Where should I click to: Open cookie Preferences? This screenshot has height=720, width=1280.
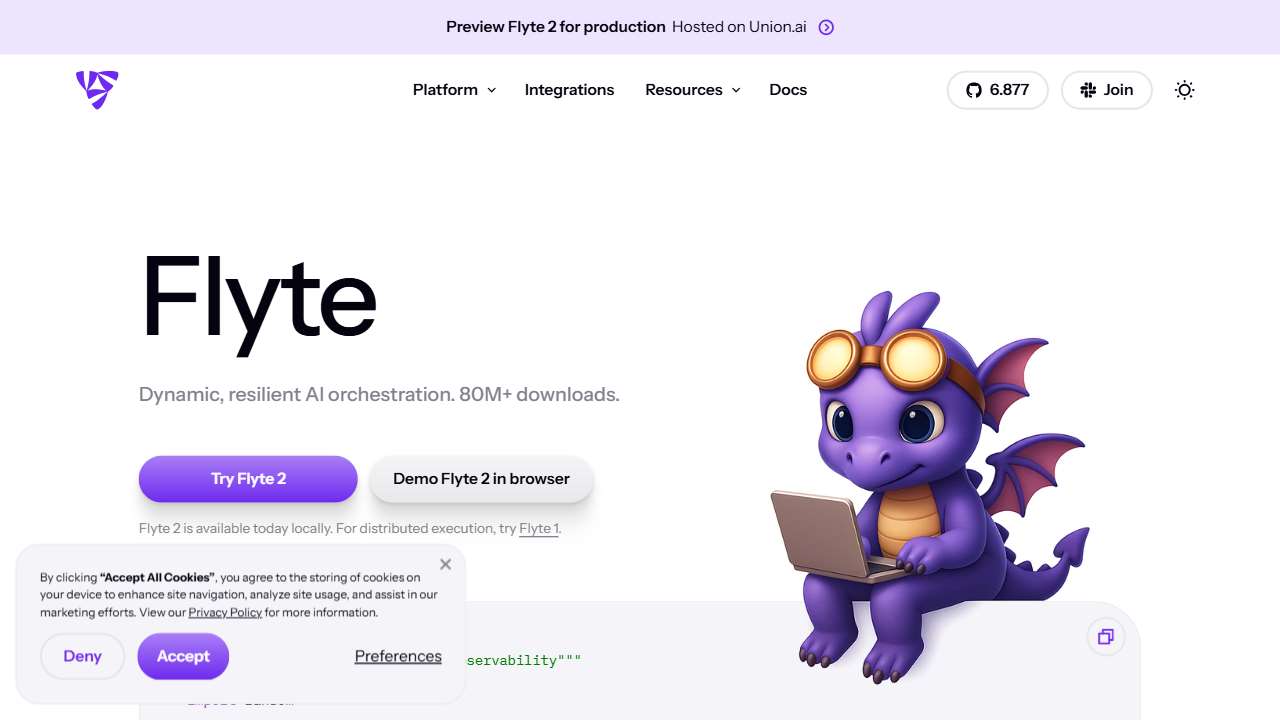click(398, 656)
